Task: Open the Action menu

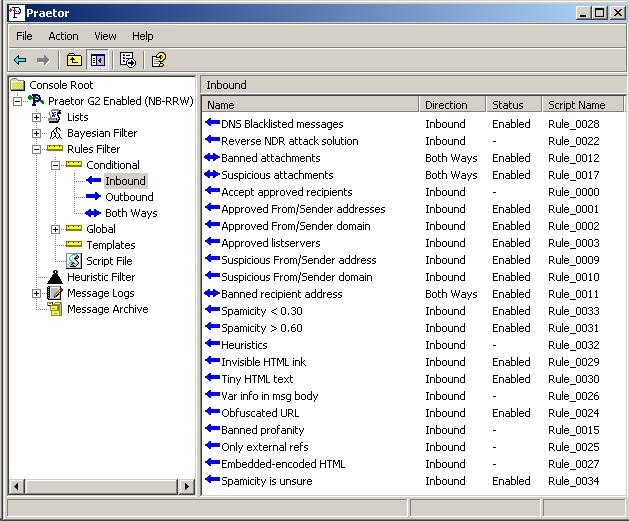Action: pyautogui.click(x=63, y=36)
